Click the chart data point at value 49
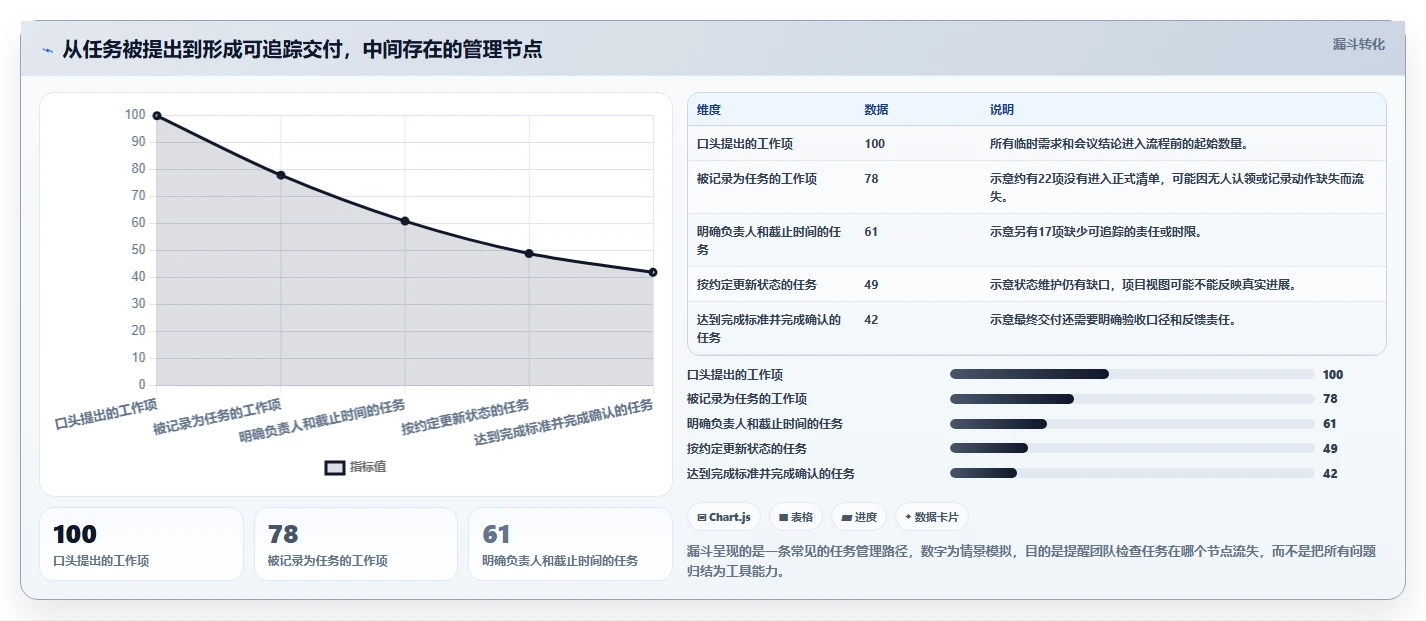Screen dimensions: 1426x621 [x=529, y=253]
